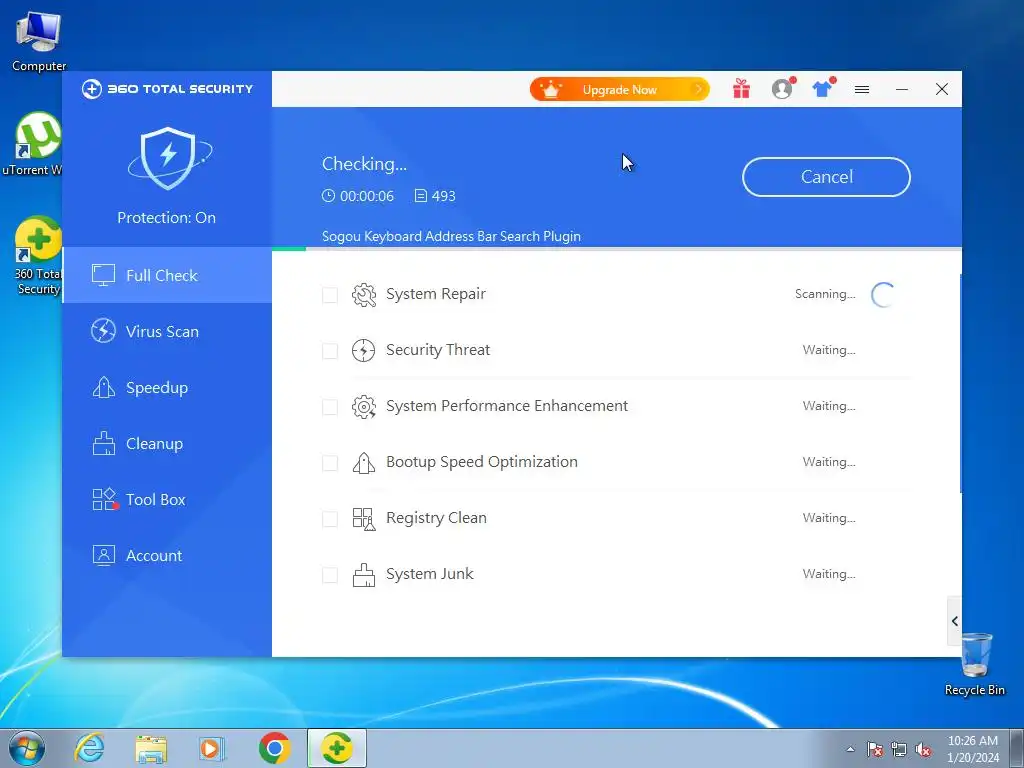Click the Action Center flag tray icon

point(875,750)
